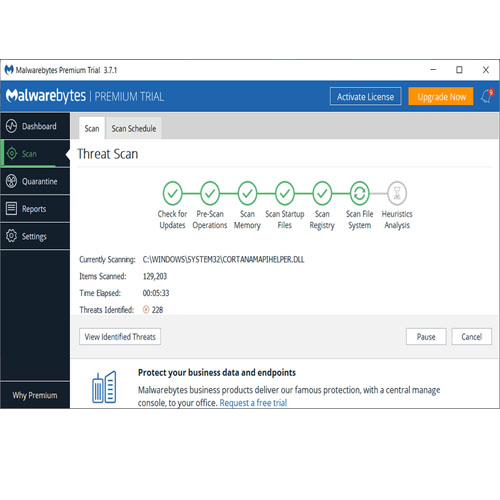Click the Pre-Scan Operations checkmark step icon

pos(210,193)
